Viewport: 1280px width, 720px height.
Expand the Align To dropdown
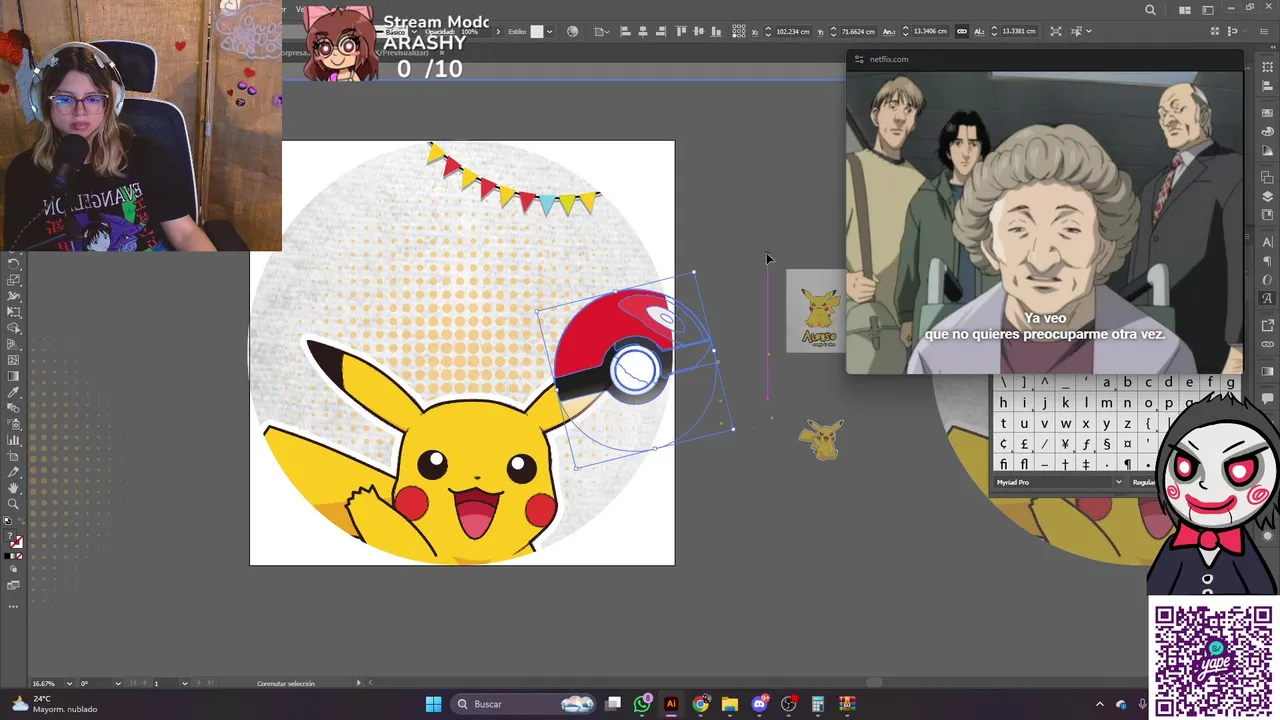coord(602,31)
